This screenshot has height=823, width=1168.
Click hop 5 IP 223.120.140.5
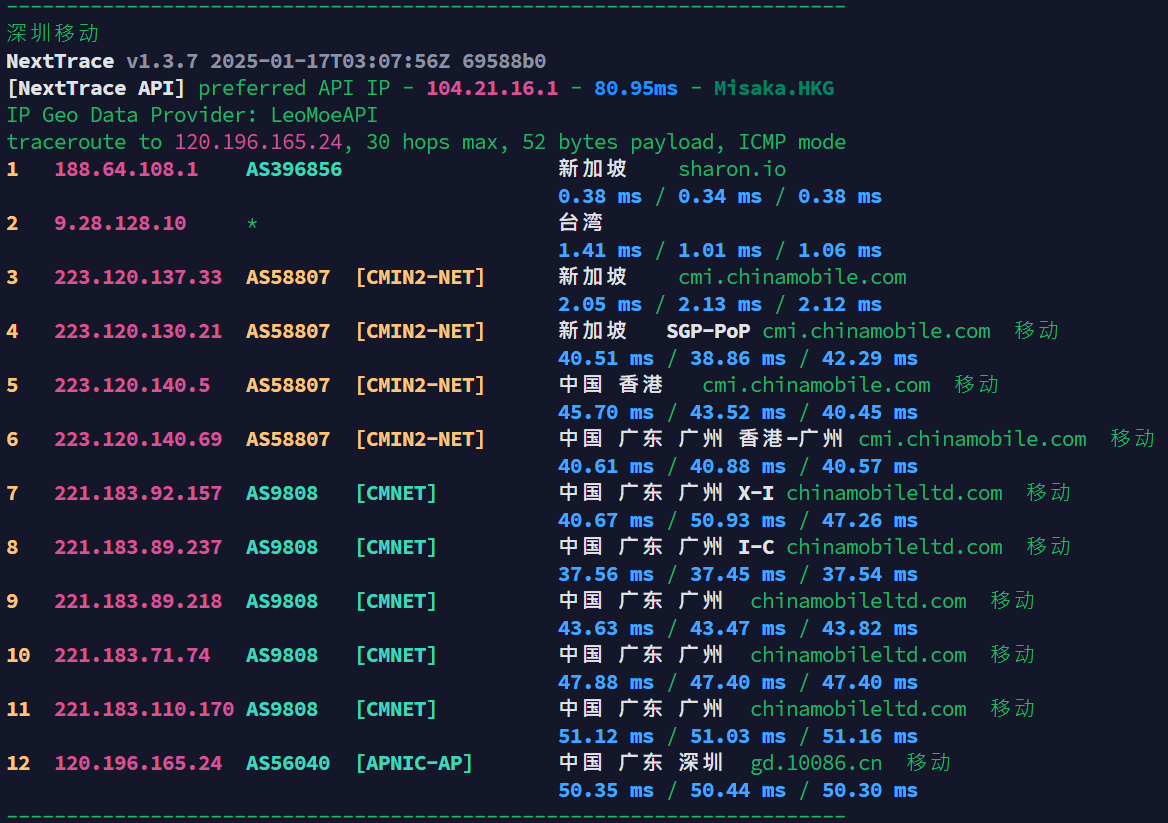click(132, 385)
